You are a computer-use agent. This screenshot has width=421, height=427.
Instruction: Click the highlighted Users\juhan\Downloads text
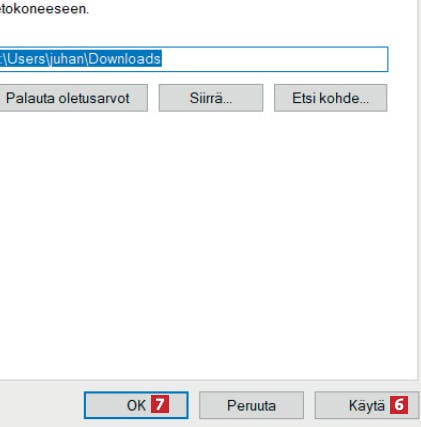(x=81, y=59)
